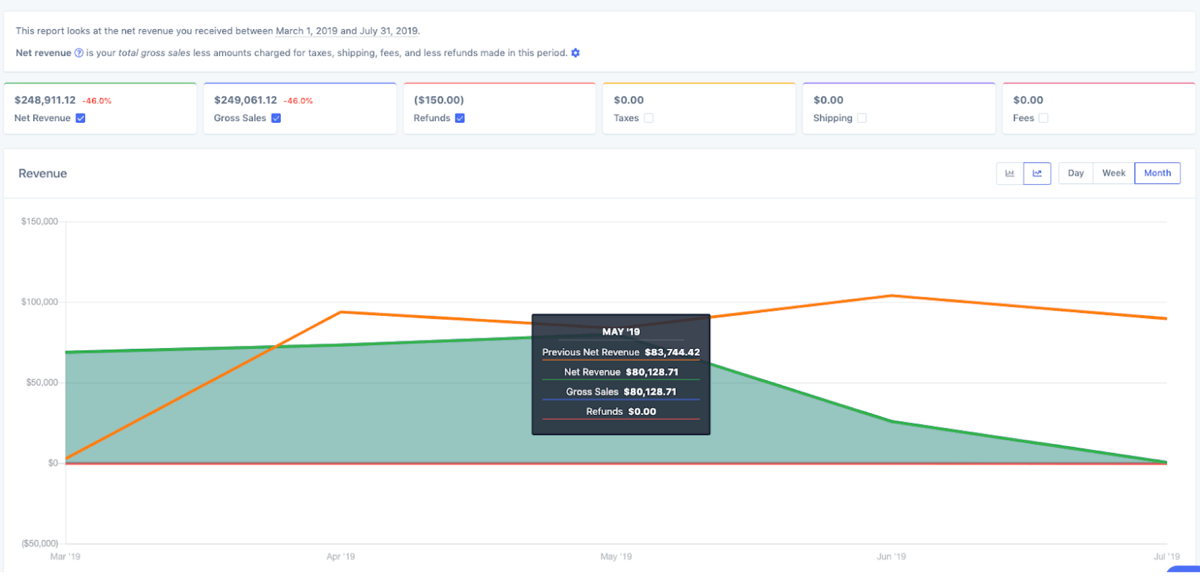Screen dimensions: 1200x576
Task: Switch to the Day view tab
Action: pos(1075,172)
